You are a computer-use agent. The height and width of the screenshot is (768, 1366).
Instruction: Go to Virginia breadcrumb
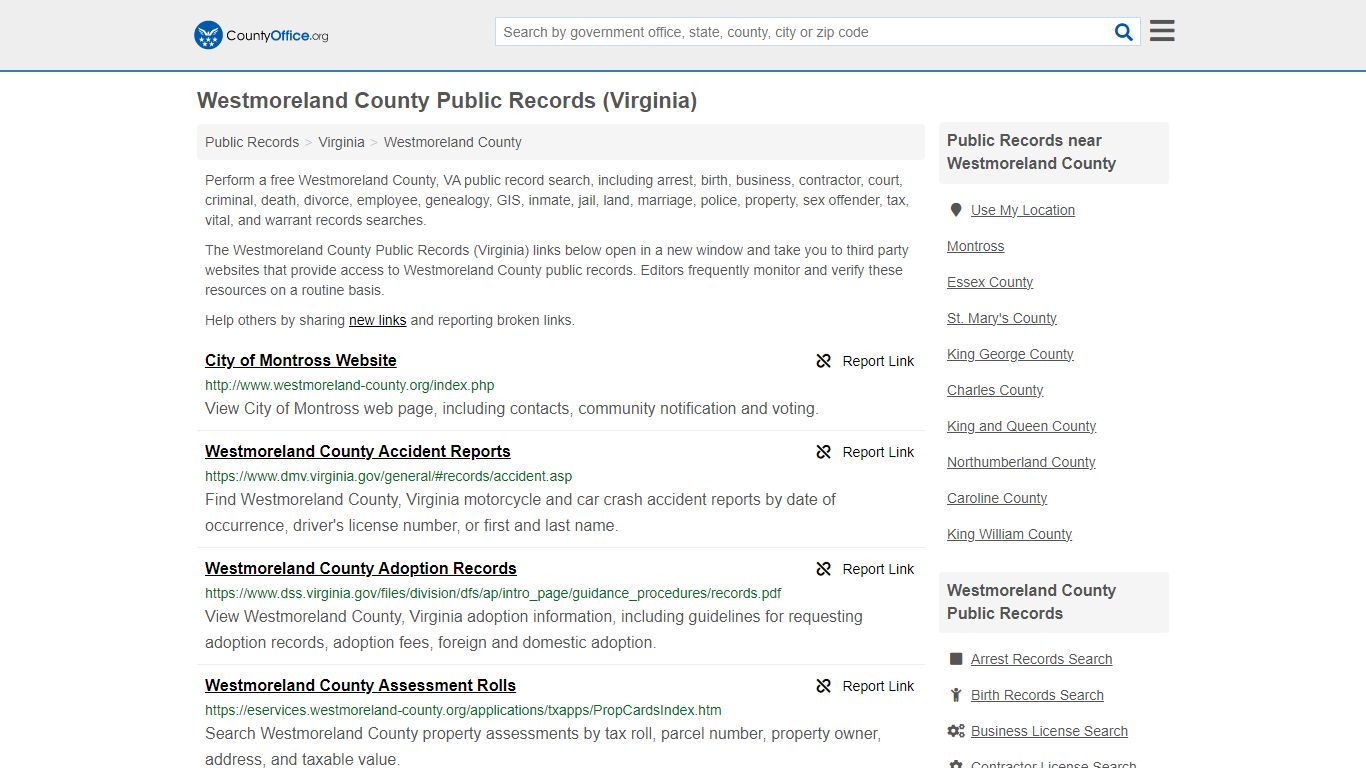[341, 142]
